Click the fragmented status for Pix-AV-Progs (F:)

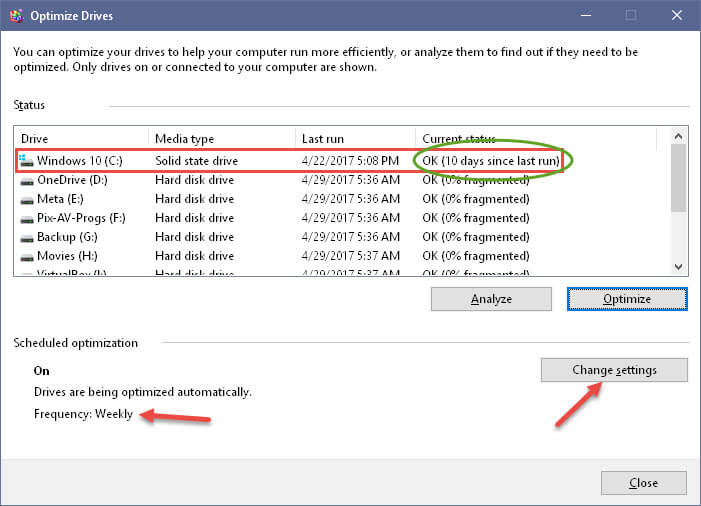tap(476, 218)
